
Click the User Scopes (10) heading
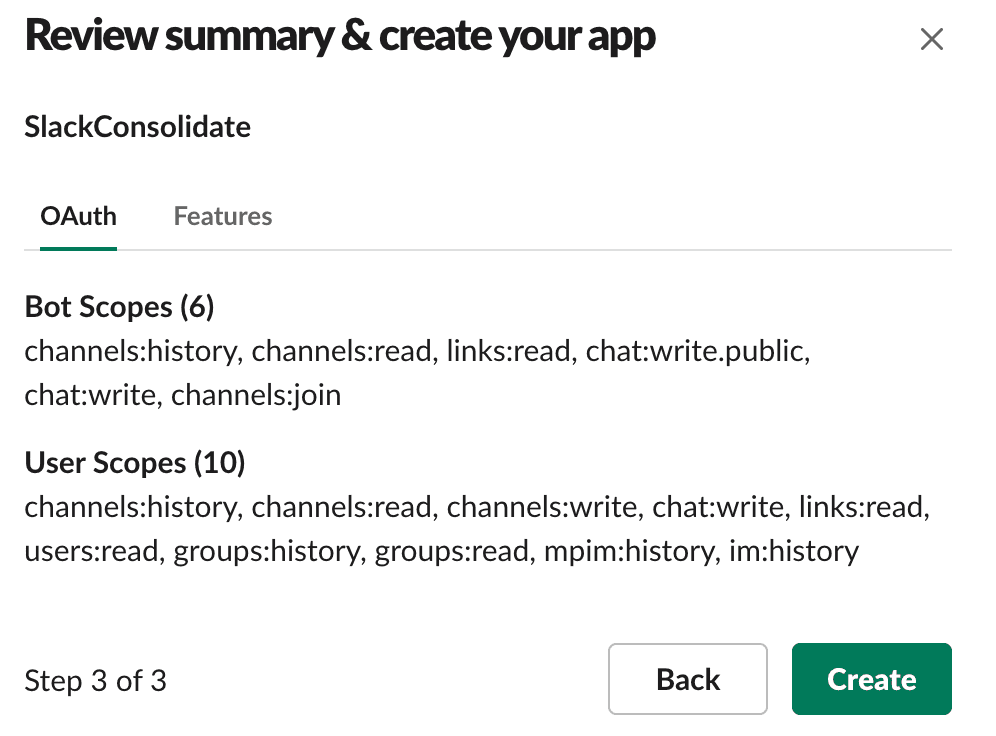pyautogui.click(x=135, y=463)
